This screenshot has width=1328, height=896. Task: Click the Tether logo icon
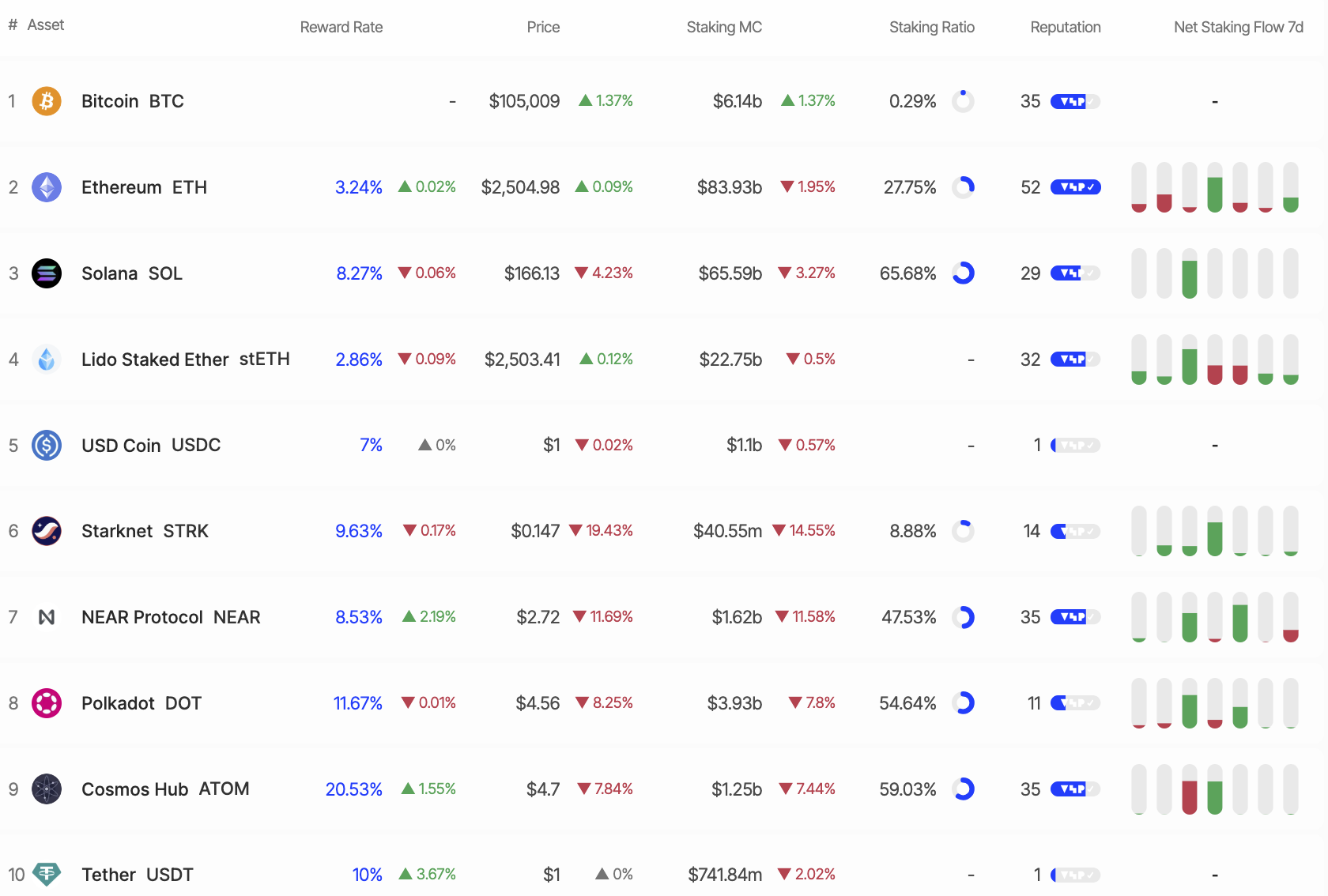click(x=47, y=874)
